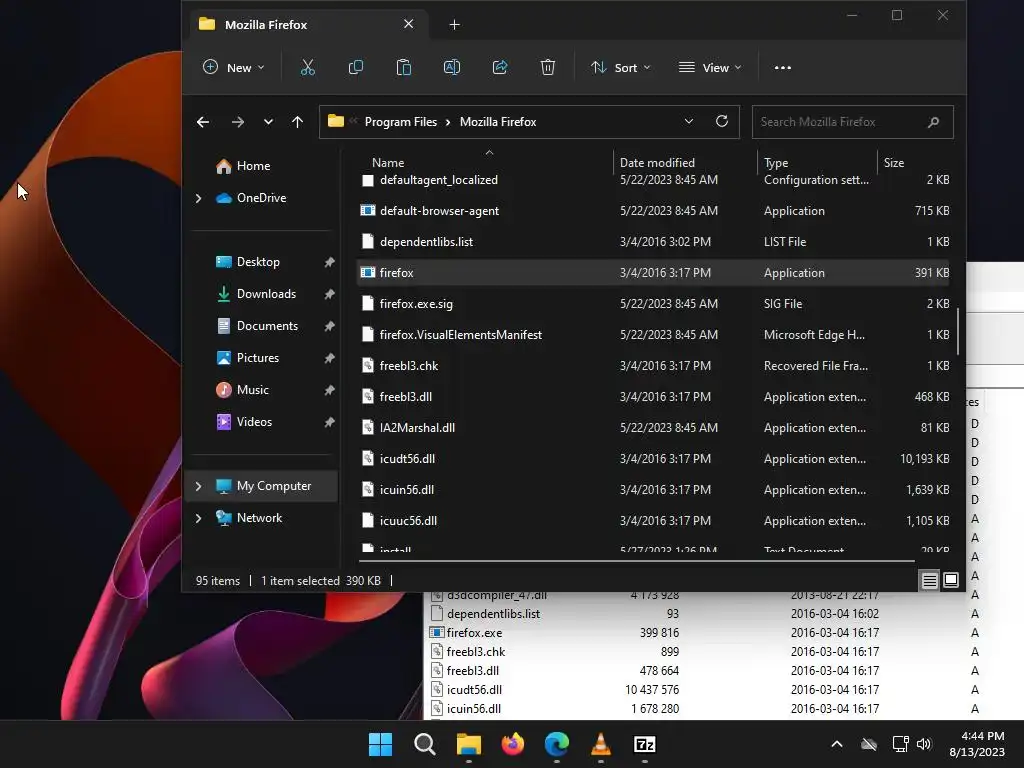
Task: Expand Network tree node
Action: [x=199, y=518]
